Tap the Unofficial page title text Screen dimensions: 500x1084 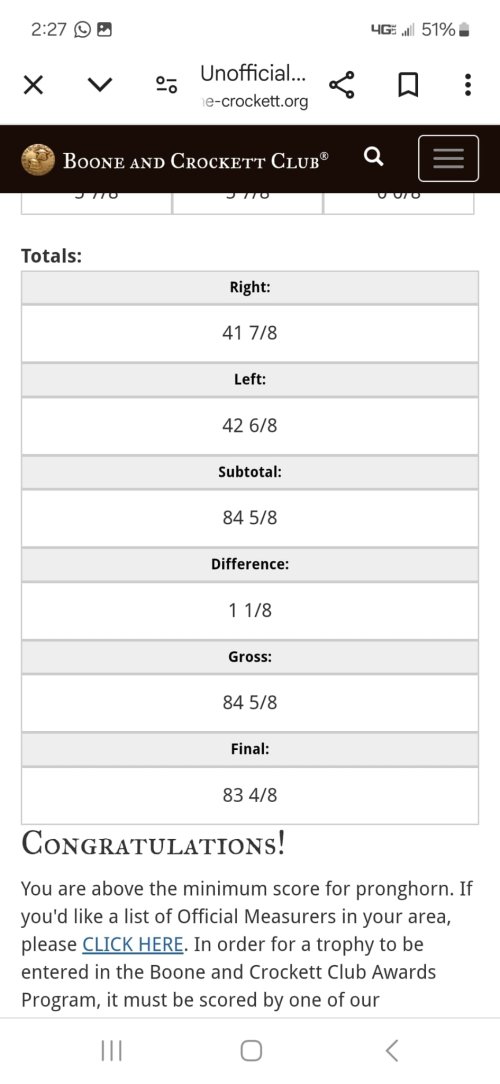point(253,72)
